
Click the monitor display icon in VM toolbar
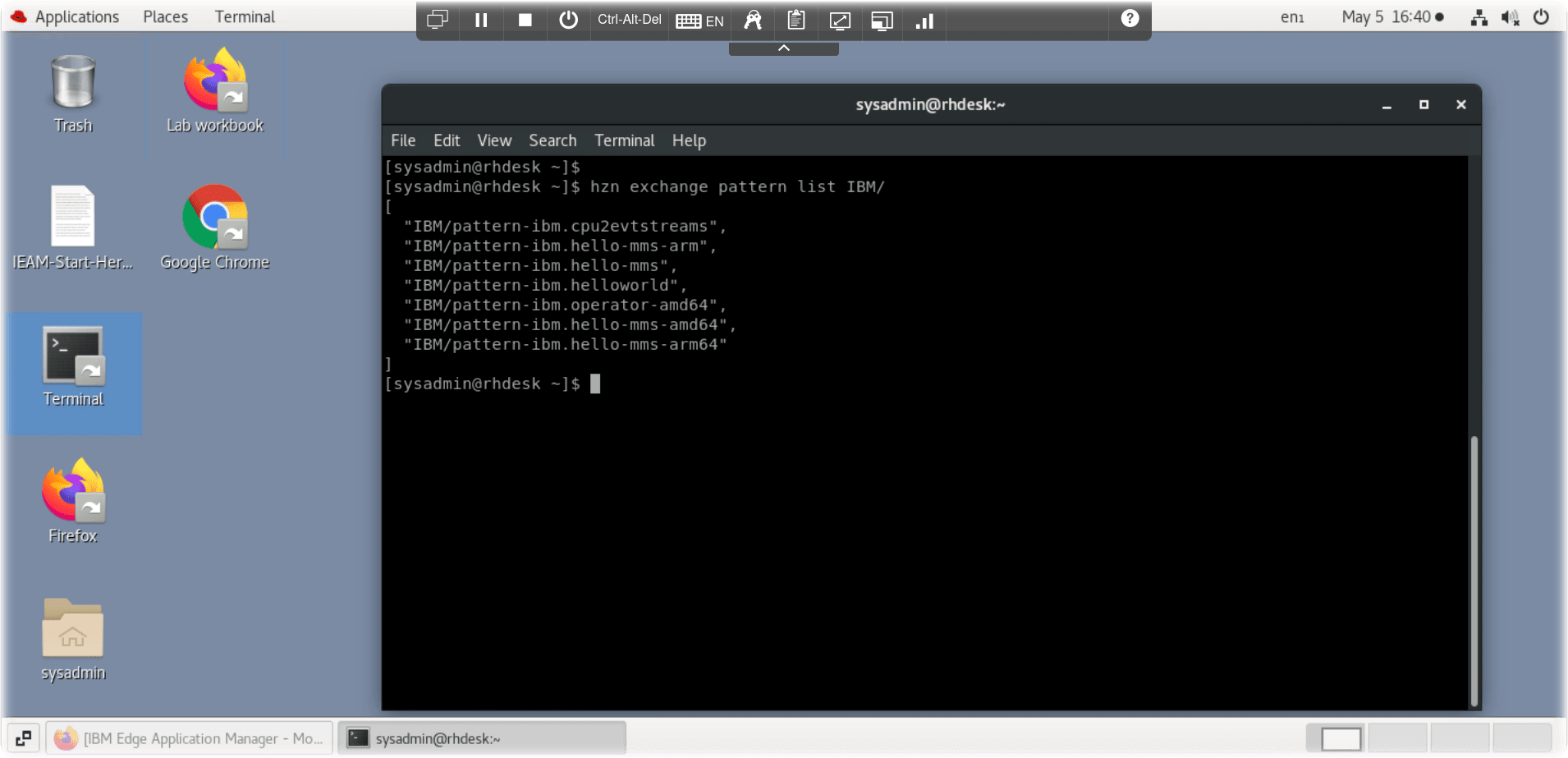click(438, 20)
